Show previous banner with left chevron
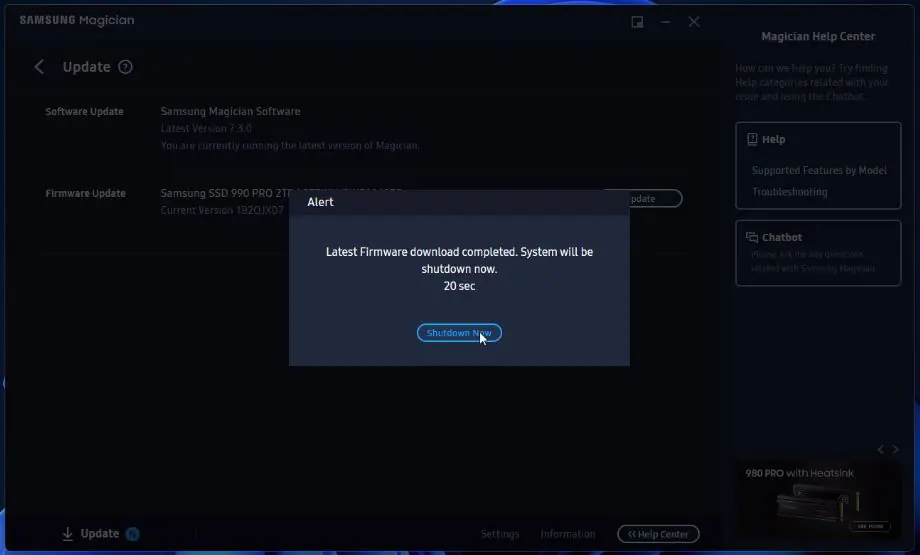The height and width of the screenshot is (555, 920). pos(880,449)
